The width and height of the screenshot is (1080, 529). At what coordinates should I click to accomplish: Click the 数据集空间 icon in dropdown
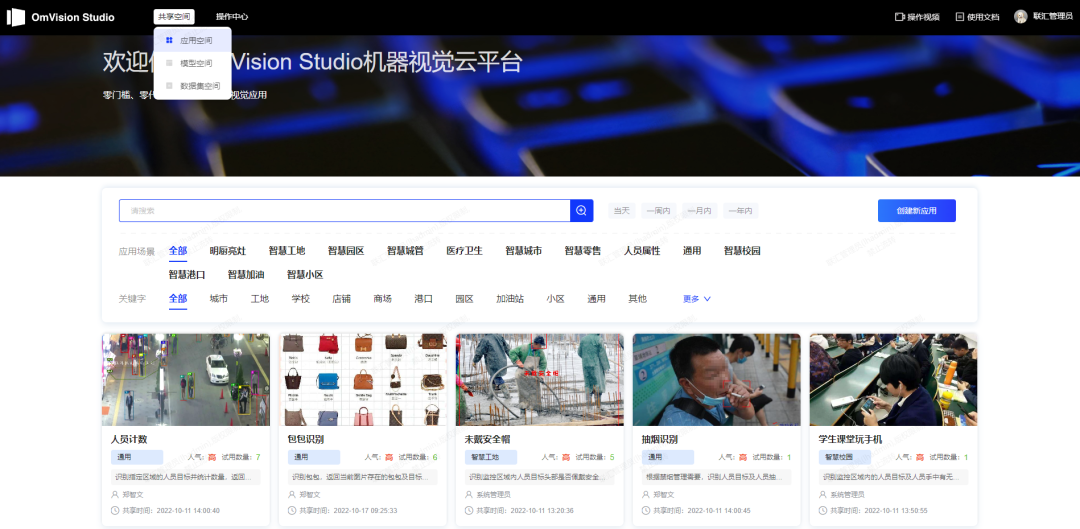(169, 86)
